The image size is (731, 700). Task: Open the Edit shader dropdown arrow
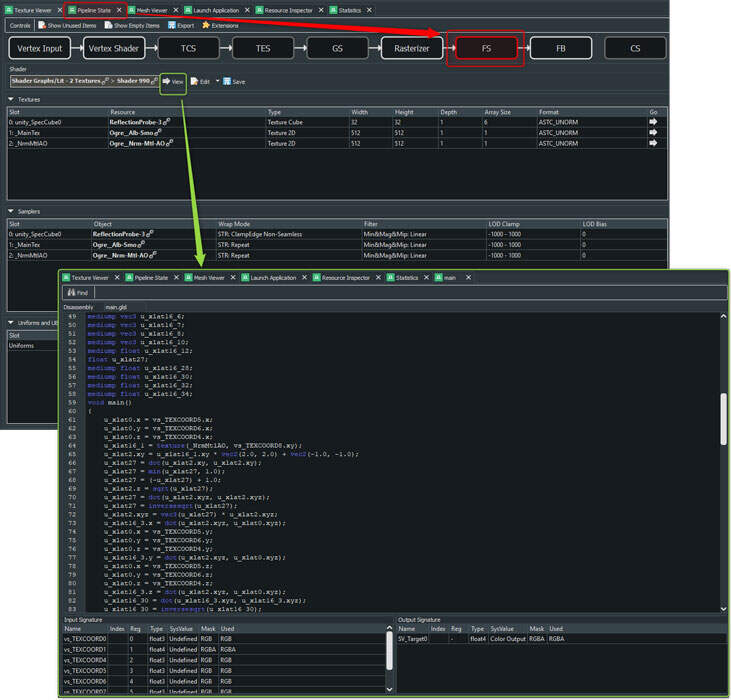[x=216, y=81]
